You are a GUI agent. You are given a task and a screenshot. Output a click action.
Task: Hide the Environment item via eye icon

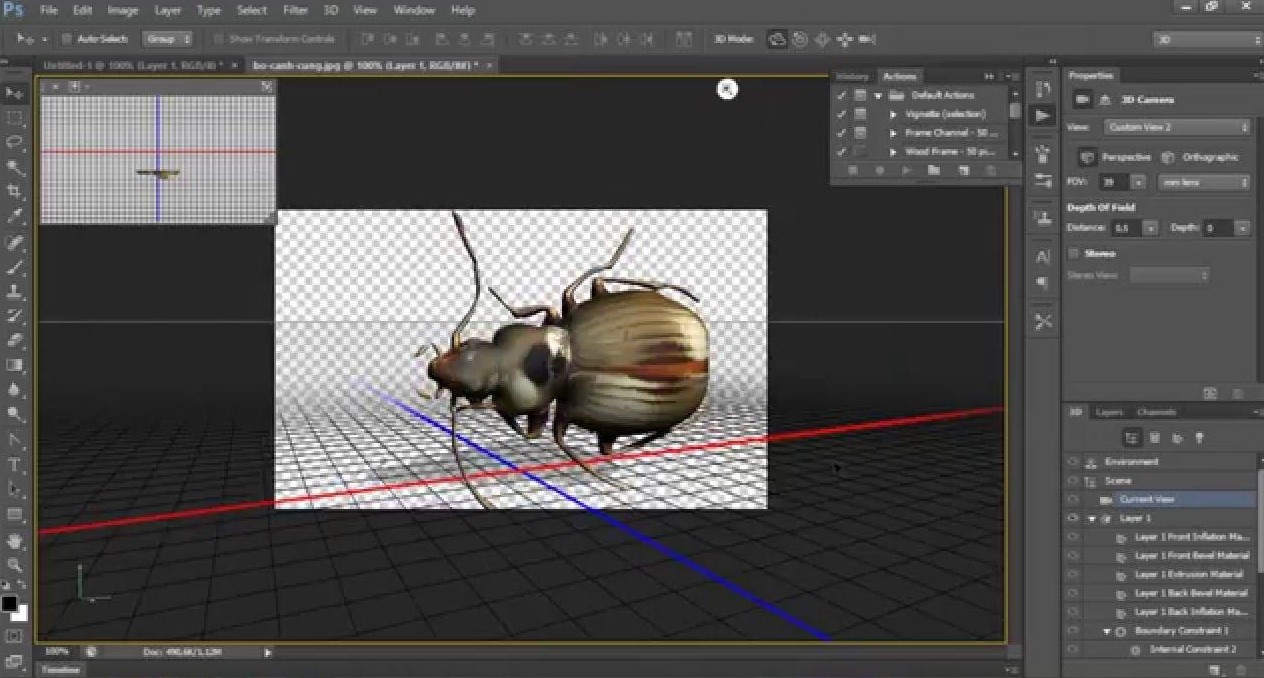coord(1072,462)
